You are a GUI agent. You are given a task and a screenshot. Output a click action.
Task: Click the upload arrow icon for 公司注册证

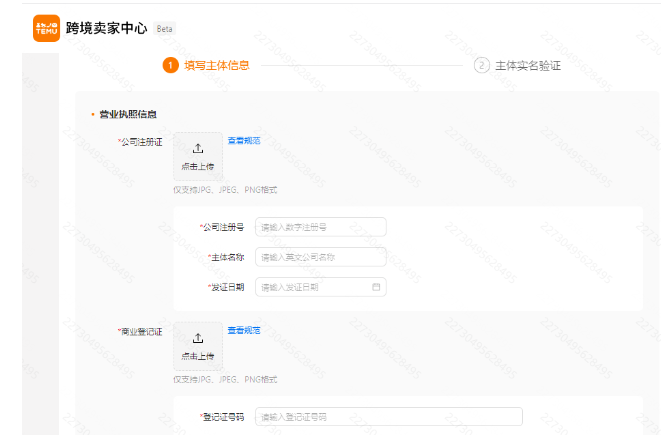pyautogui.click(x=197, y=148)
